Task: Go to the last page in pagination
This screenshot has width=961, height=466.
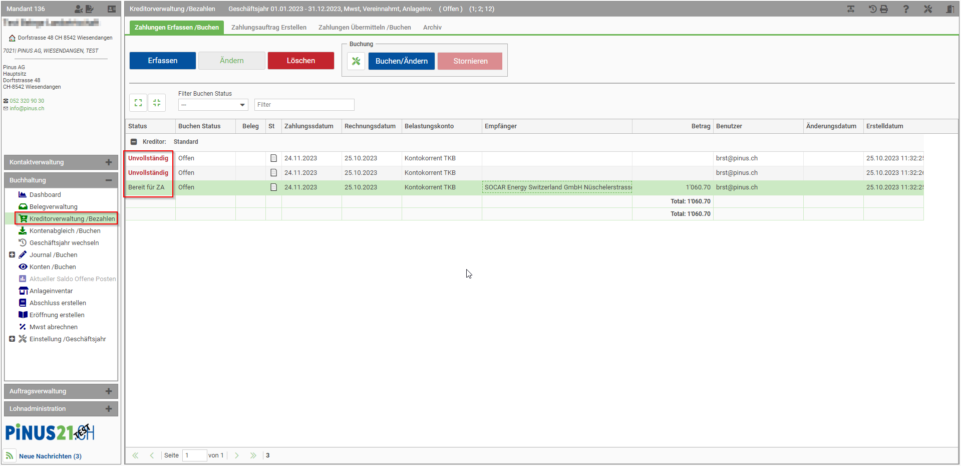Action: pos(253,456)
